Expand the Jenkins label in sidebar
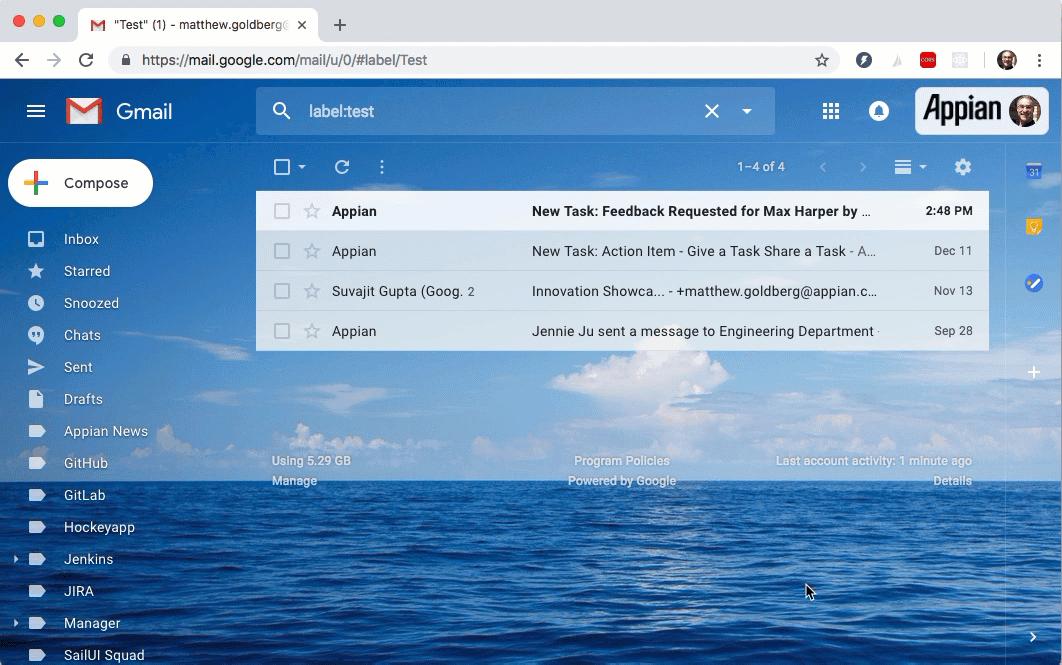 coord(16,559)
